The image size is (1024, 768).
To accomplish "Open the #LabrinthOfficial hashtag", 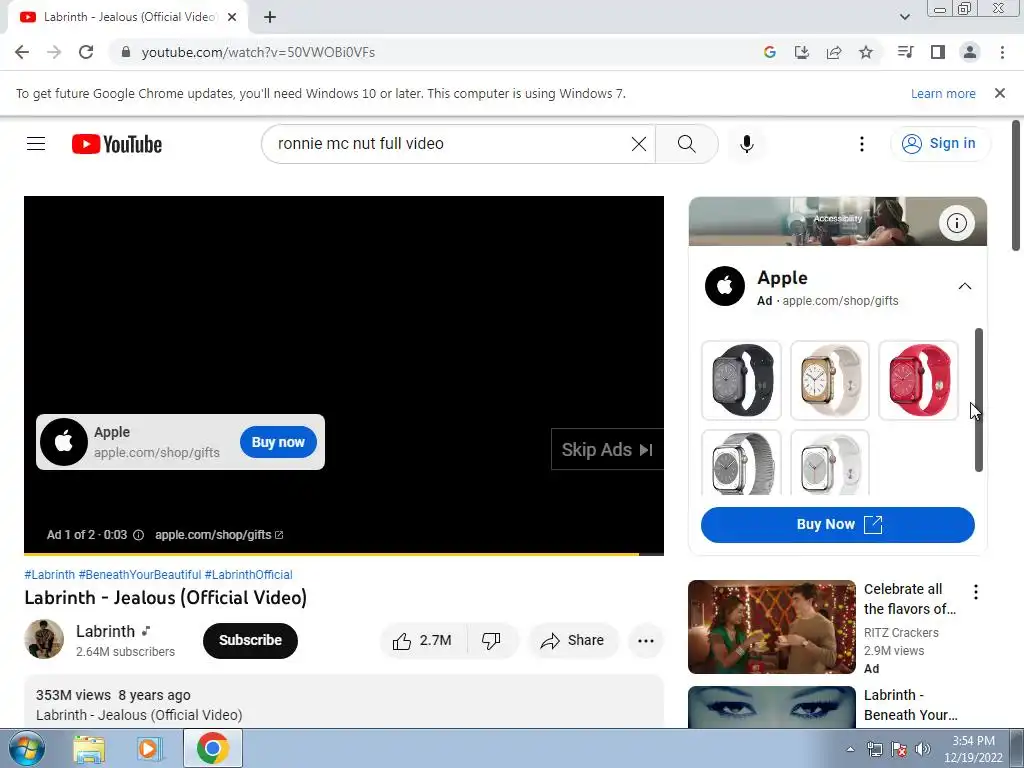I will [x=248, y=575].
